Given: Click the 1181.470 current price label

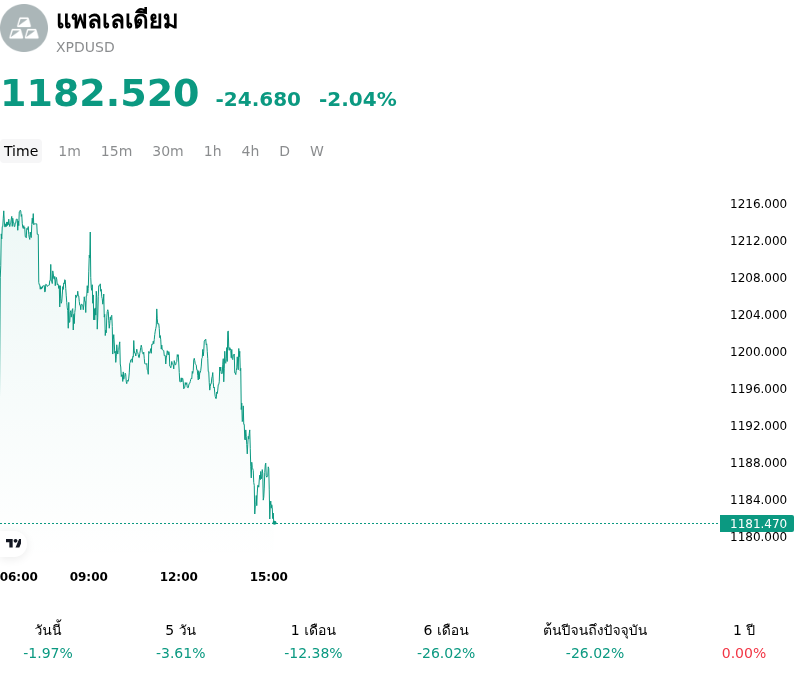Looking at the screenshot, I should coord(757,524).
